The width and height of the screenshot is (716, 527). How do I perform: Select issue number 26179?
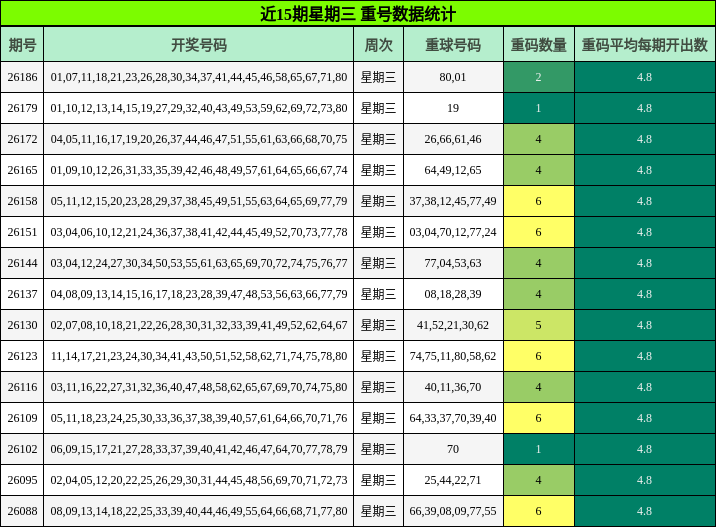(22, 108)
